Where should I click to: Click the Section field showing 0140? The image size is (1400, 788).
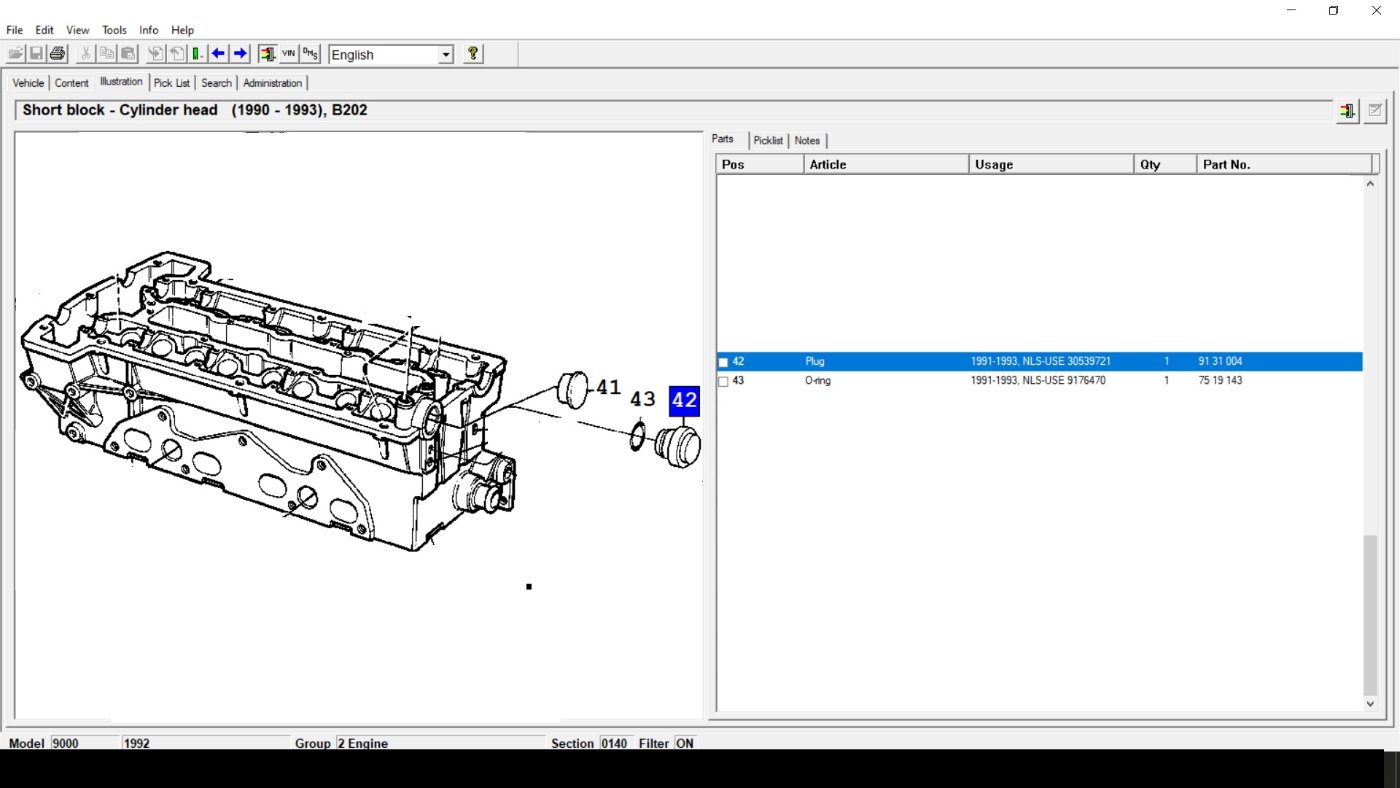pos(615,743)
